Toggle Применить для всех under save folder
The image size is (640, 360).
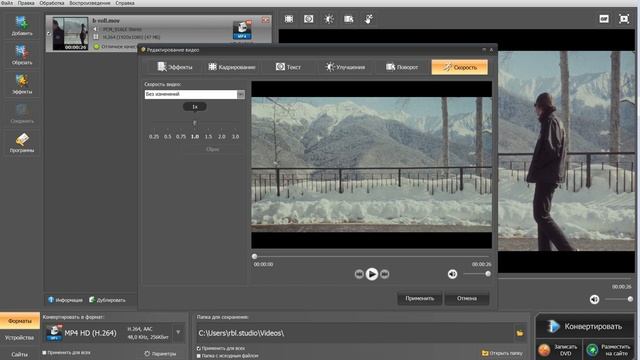click(198, 349)
